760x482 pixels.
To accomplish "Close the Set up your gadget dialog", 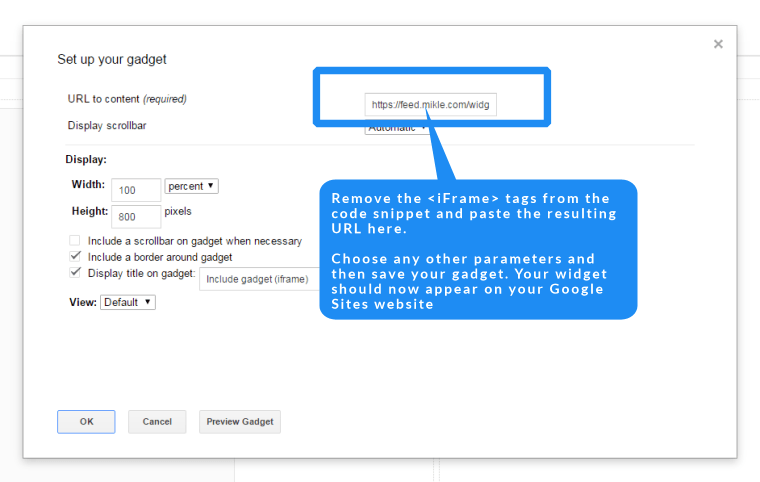I will [718, 44].
